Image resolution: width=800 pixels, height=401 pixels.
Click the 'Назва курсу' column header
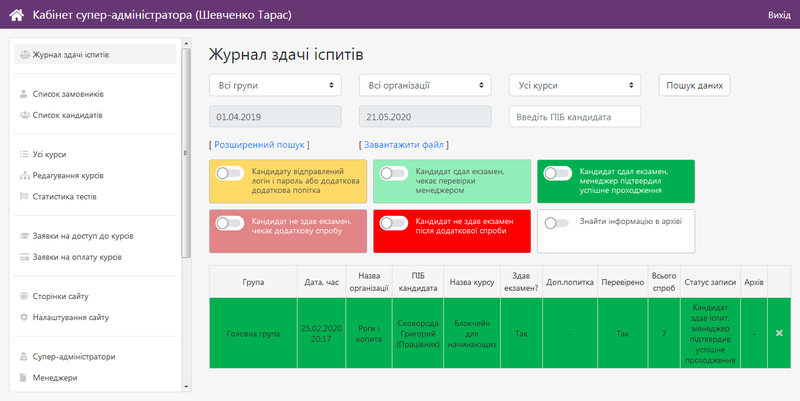point(472,282)
